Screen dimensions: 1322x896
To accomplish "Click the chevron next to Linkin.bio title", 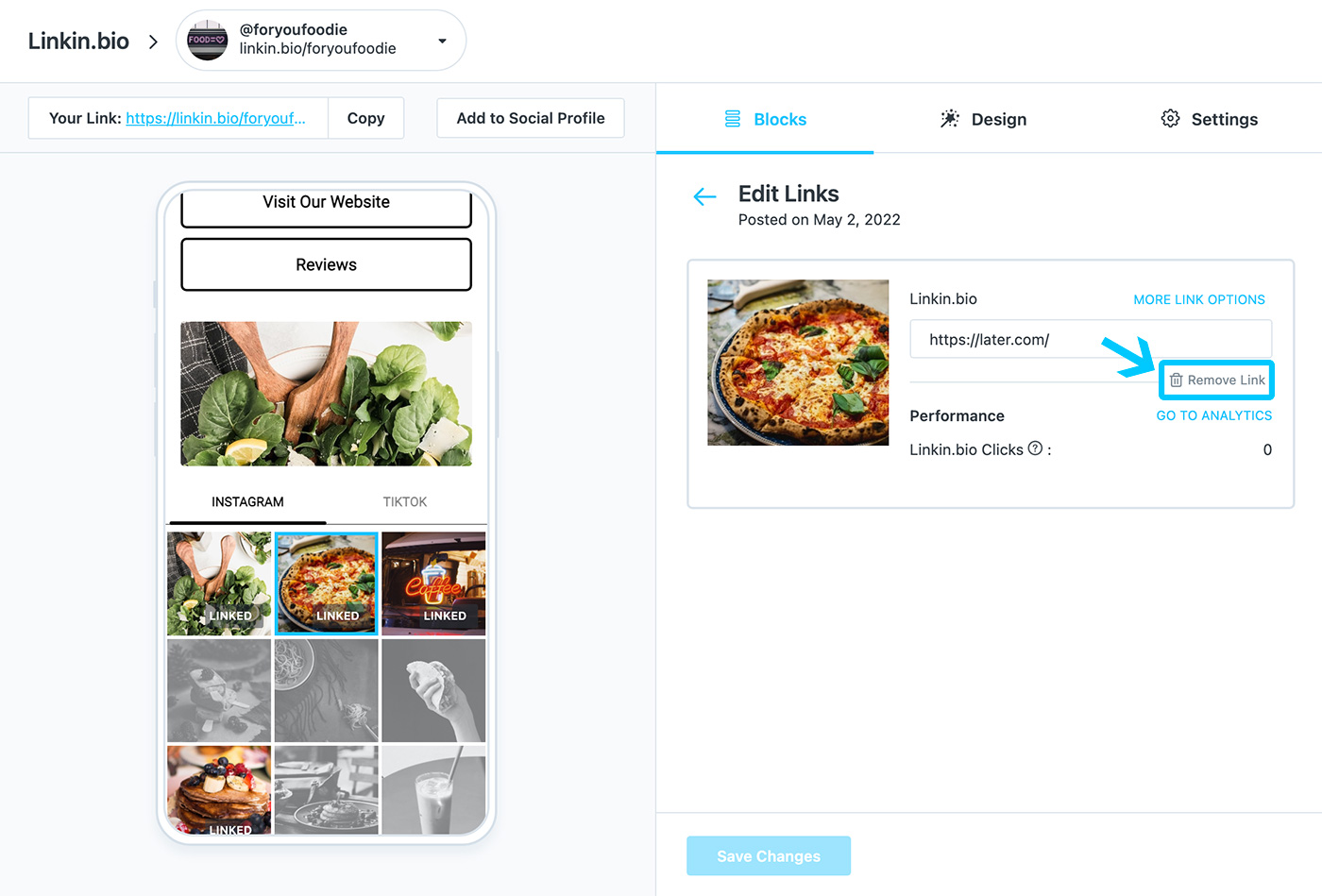I will [x=153, y=42].
